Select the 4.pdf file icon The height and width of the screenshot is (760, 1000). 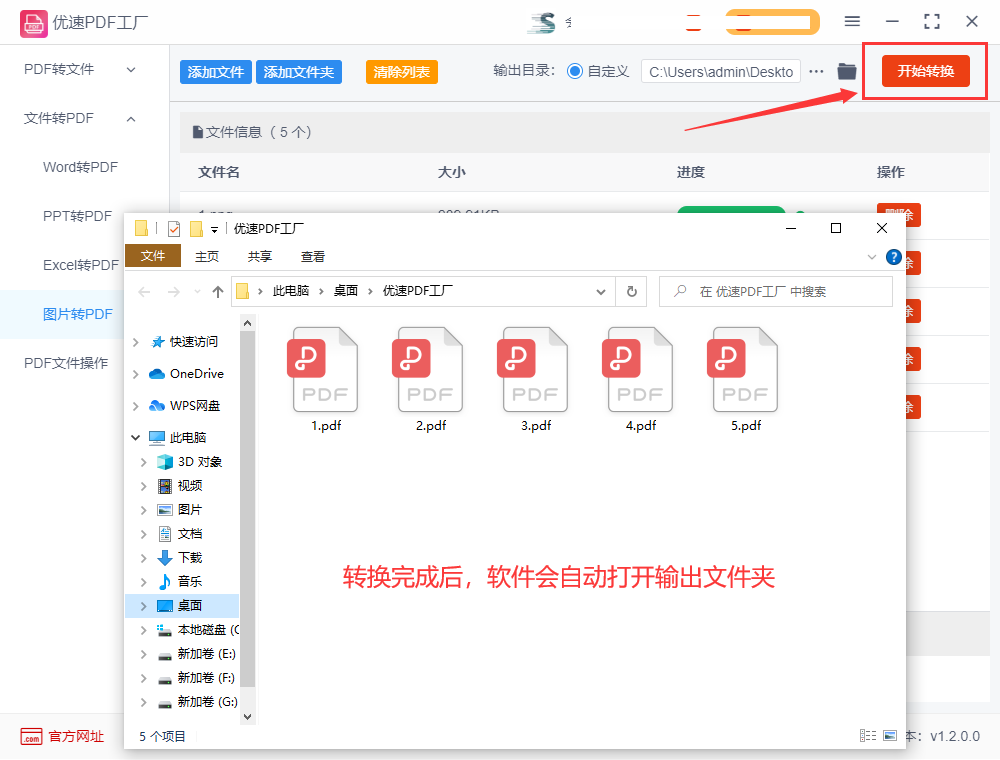pos(640,370)
